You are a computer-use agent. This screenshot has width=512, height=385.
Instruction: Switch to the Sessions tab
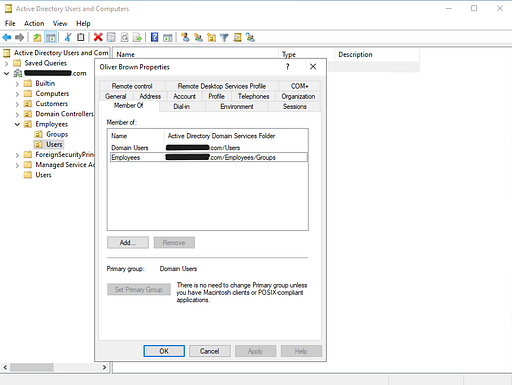[x=295, y=107]
